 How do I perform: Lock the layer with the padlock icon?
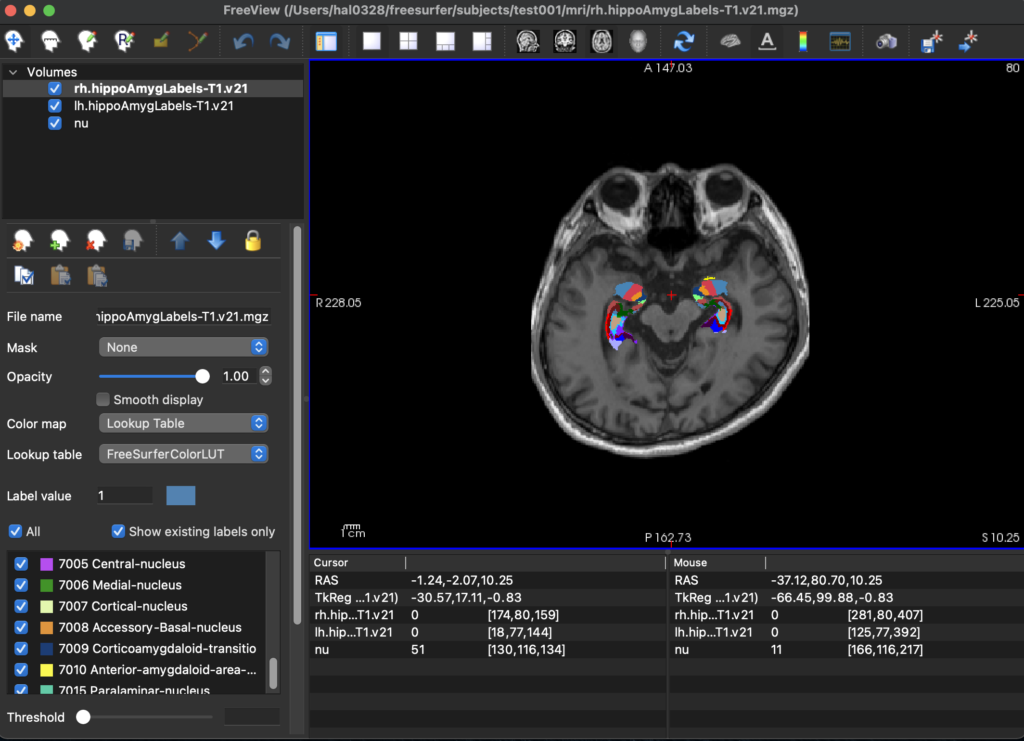click(253, 240)
